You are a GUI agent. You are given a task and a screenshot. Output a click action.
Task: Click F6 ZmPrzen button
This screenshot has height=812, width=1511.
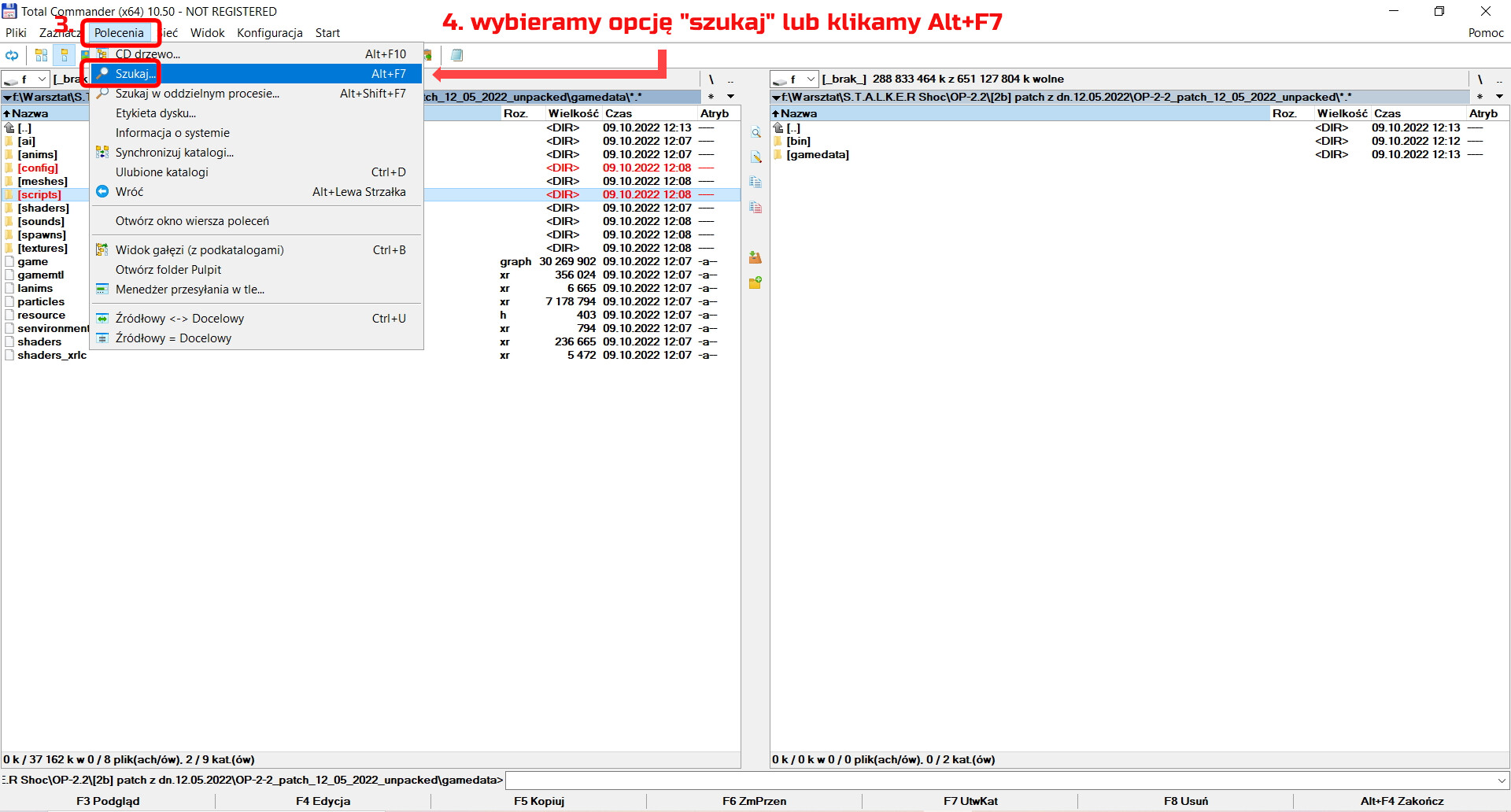coord(755,801)
